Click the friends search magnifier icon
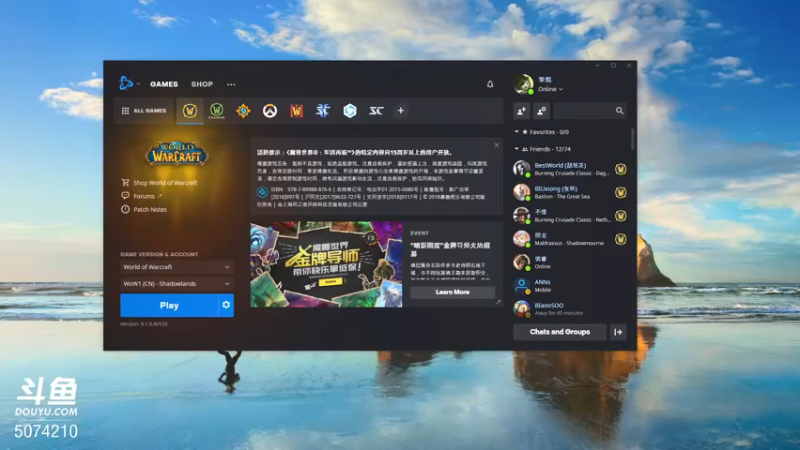800x450 pixels. click(x=619, y=111)
